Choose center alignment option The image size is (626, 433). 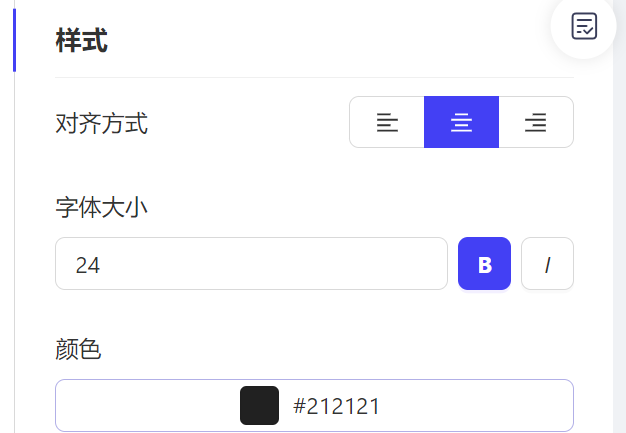[x=461, y=122]
